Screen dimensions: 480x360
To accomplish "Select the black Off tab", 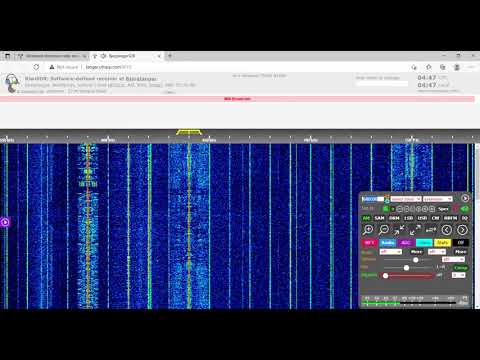I will coord(461,242).
